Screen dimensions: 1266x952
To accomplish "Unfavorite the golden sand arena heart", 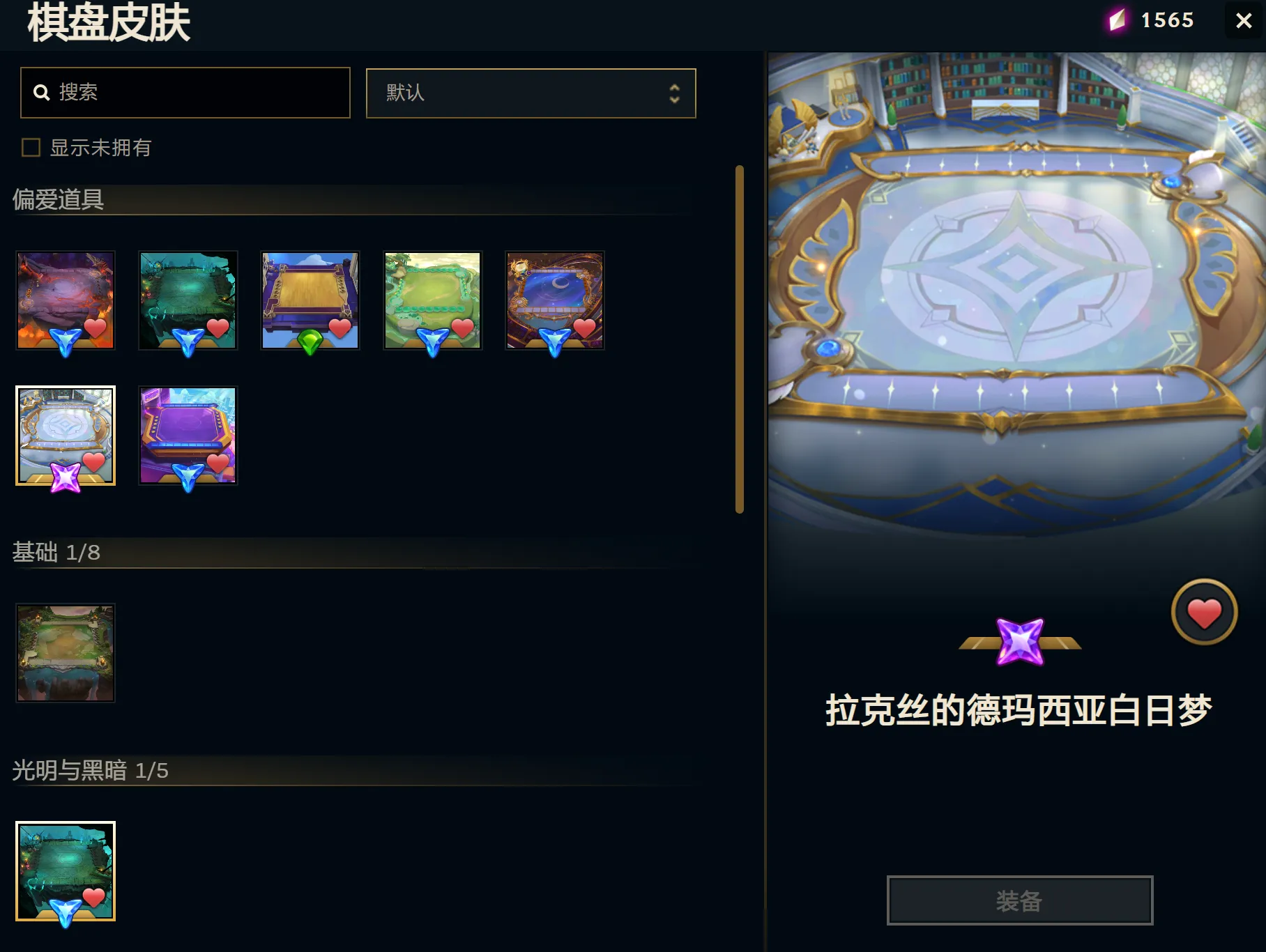I will point(340,328).
